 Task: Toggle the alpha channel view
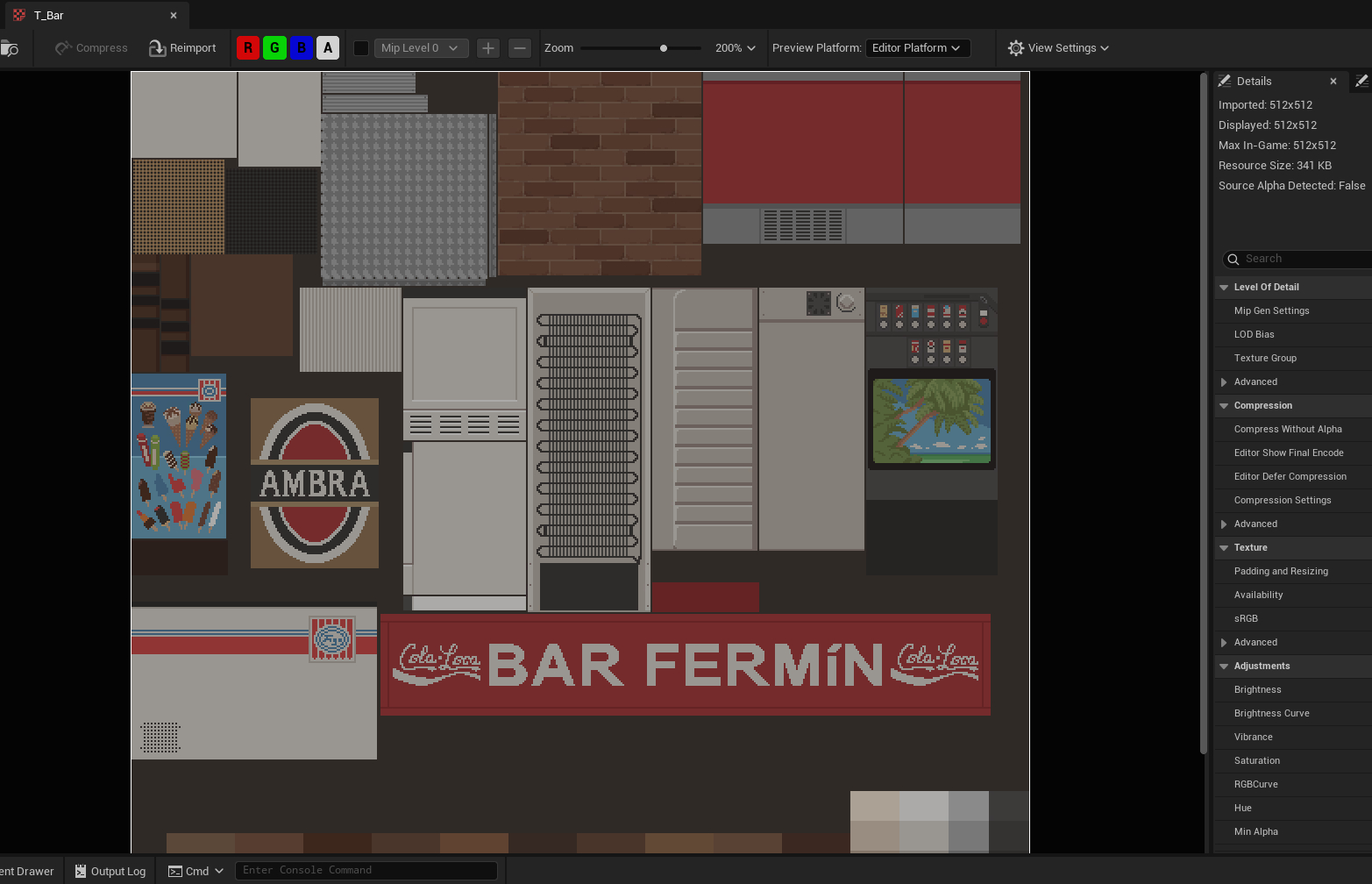pos(328,48)
